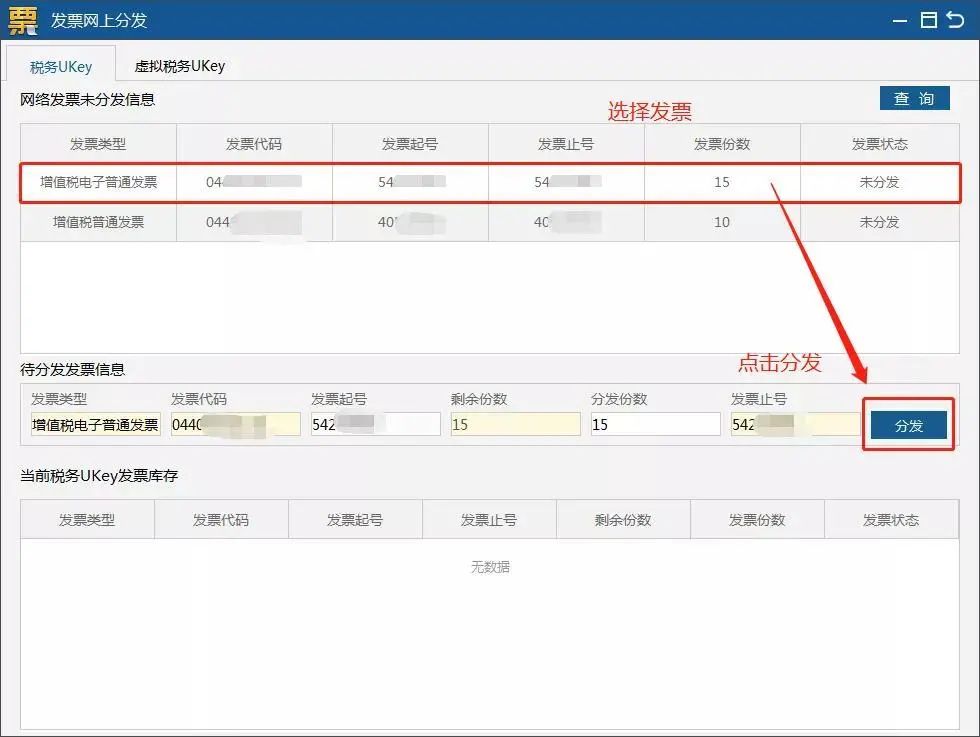Click the 发票类型 field in pending distribution form

point(96,424)
